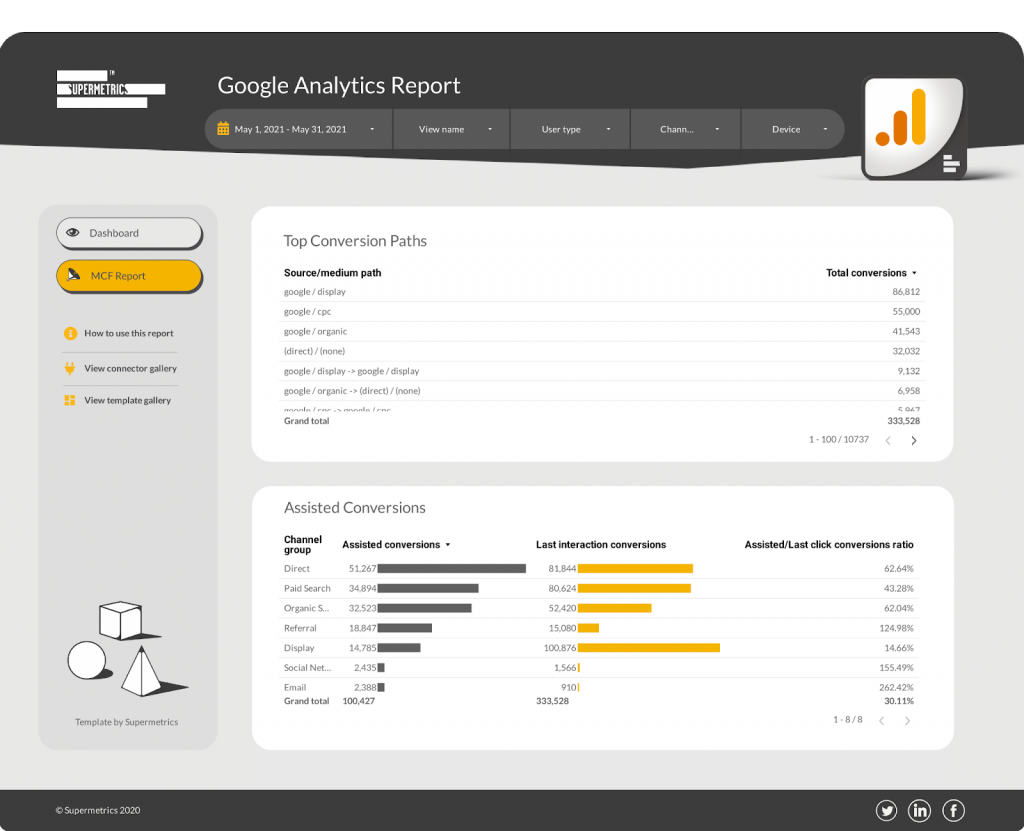
Task: Click the Paid Search channel label
Action: coord(307,589)
